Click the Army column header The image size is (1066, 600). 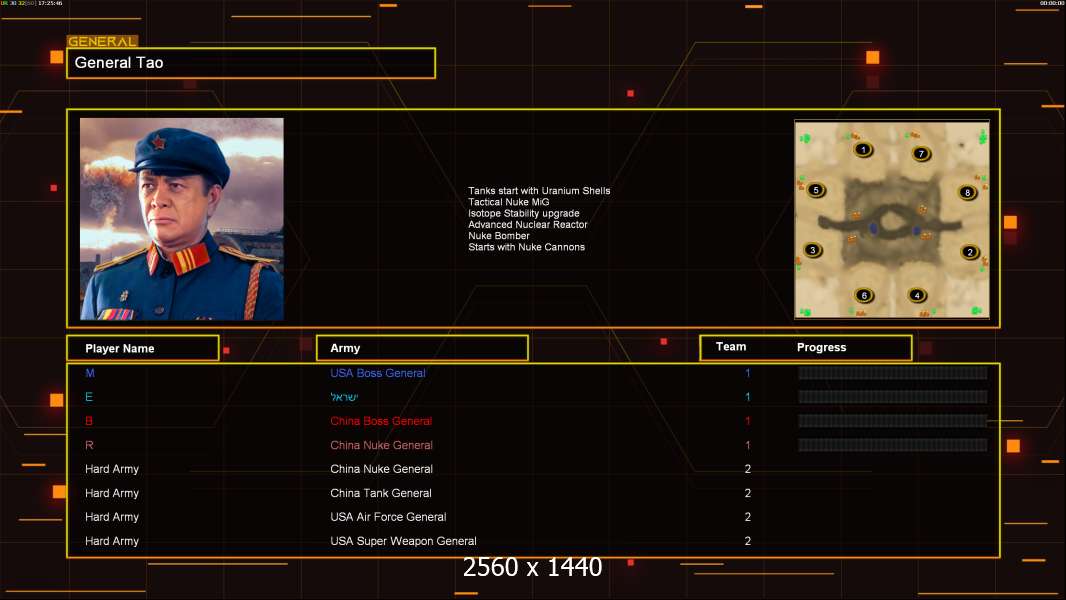point(422,348)
